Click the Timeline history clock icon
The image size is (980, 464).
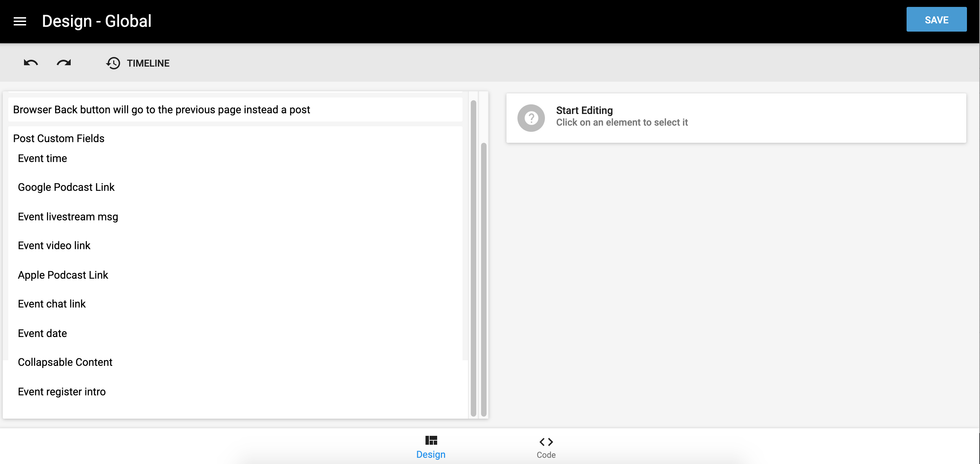pyautogui.click(x=113, y=63)
